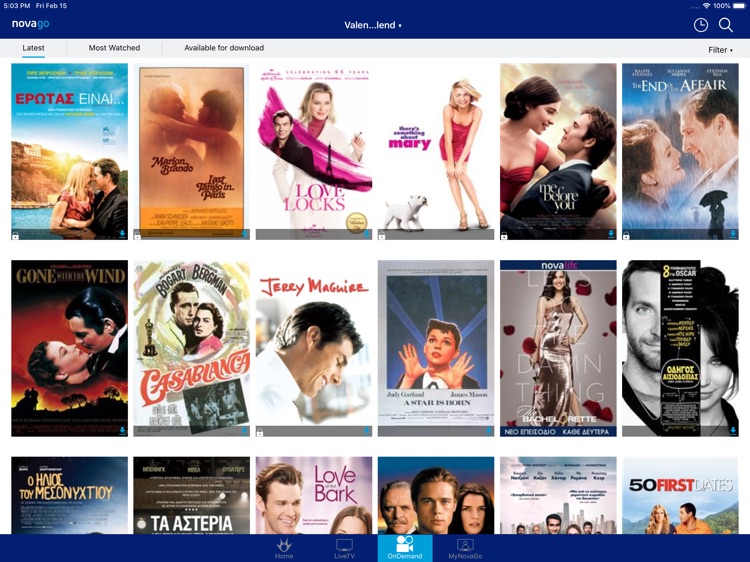Open the city skyline movie poster beside 50 First Dates
The width and height of the screenshot is (750, 562).
pos(558,496)
